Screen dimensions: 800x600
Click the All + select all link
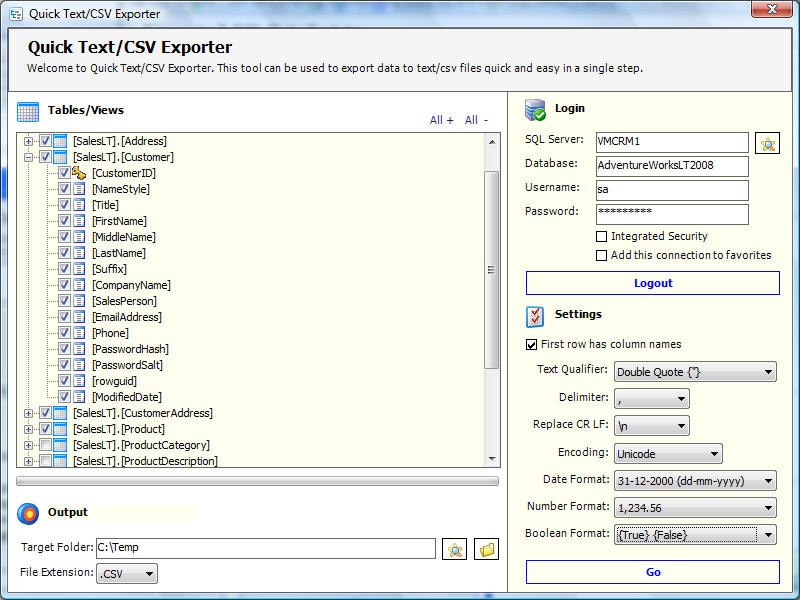(x=441, y=120)
